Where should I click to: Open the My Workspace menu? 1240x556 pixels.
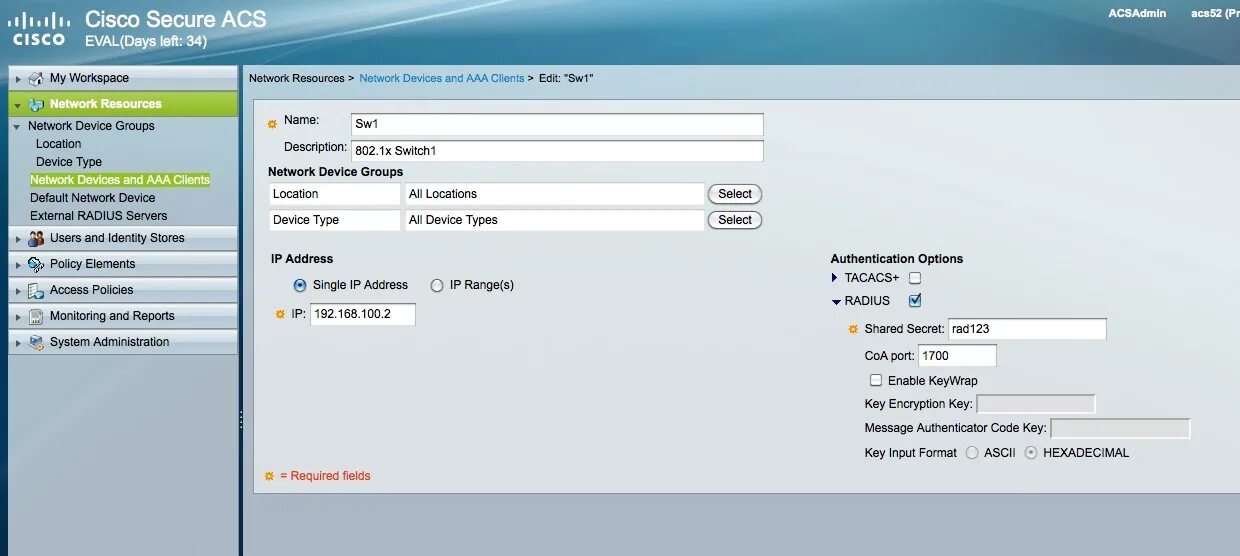pos(123,78)
